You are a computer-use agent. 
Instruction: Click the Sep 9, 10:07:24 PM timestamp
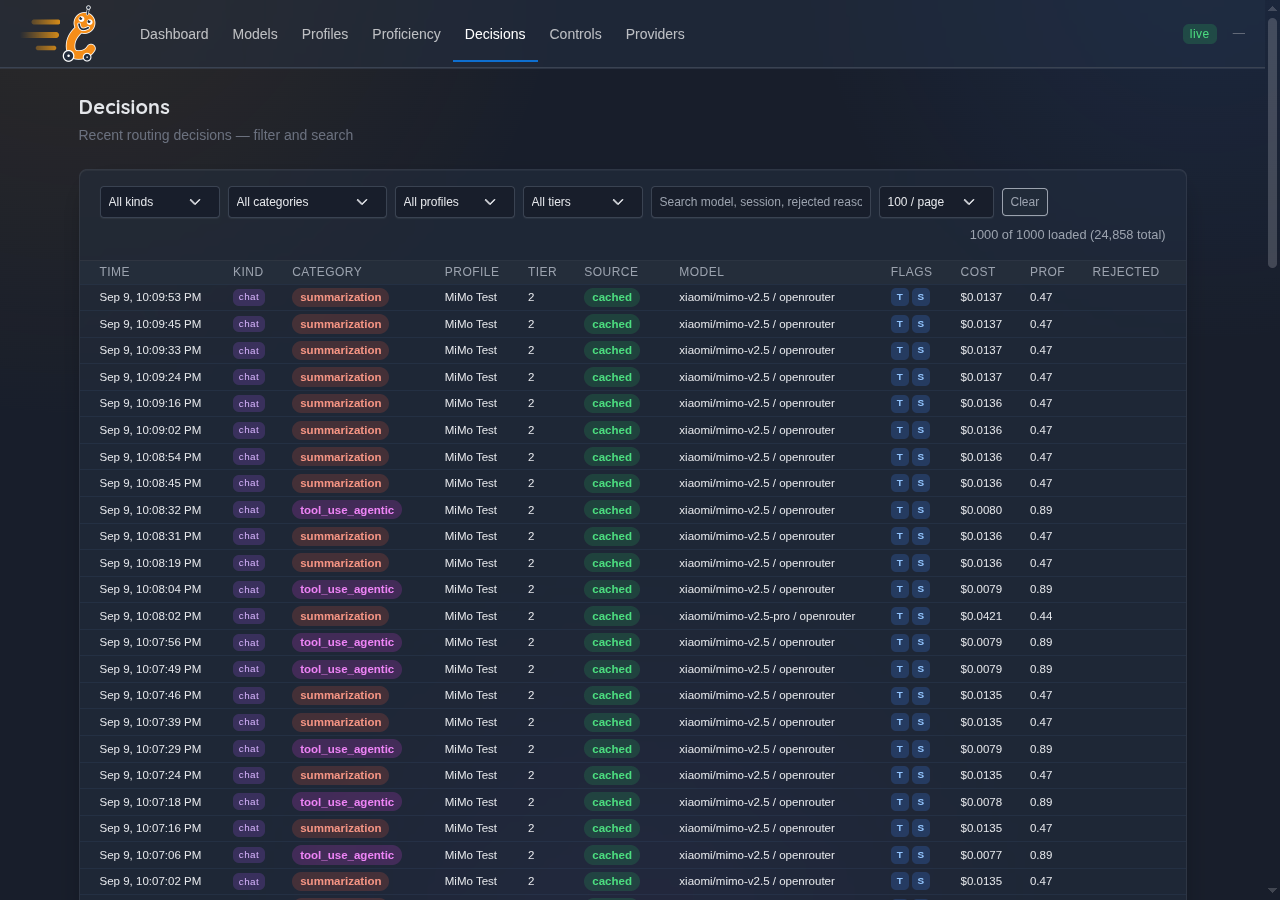[150, 775]
